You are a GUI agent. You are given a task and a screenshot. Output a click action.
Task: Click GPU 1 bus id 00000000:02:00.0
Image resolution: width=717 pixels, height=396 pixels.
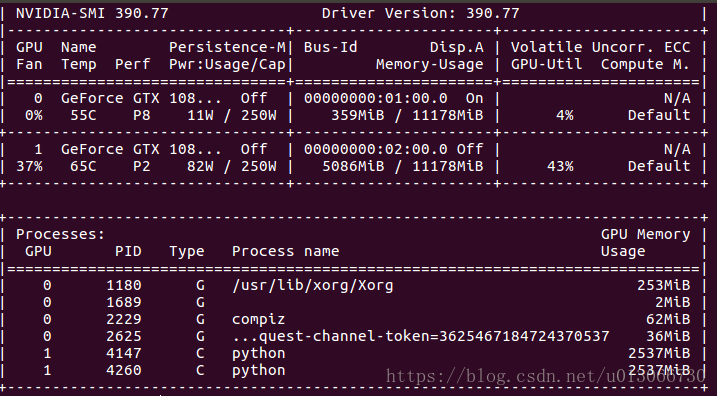(x=376, y=150)
